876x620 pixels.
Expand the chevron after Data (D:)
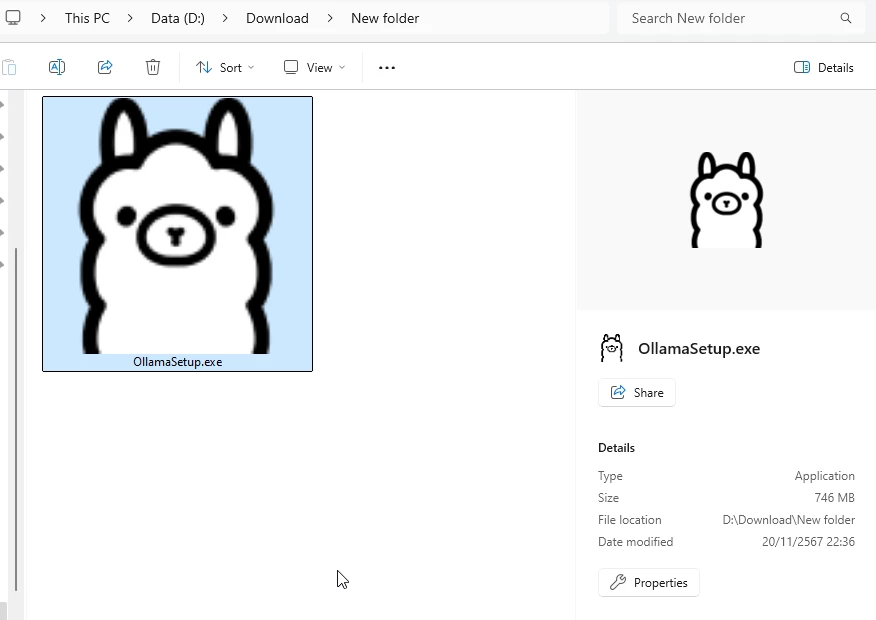coord(226,18)
